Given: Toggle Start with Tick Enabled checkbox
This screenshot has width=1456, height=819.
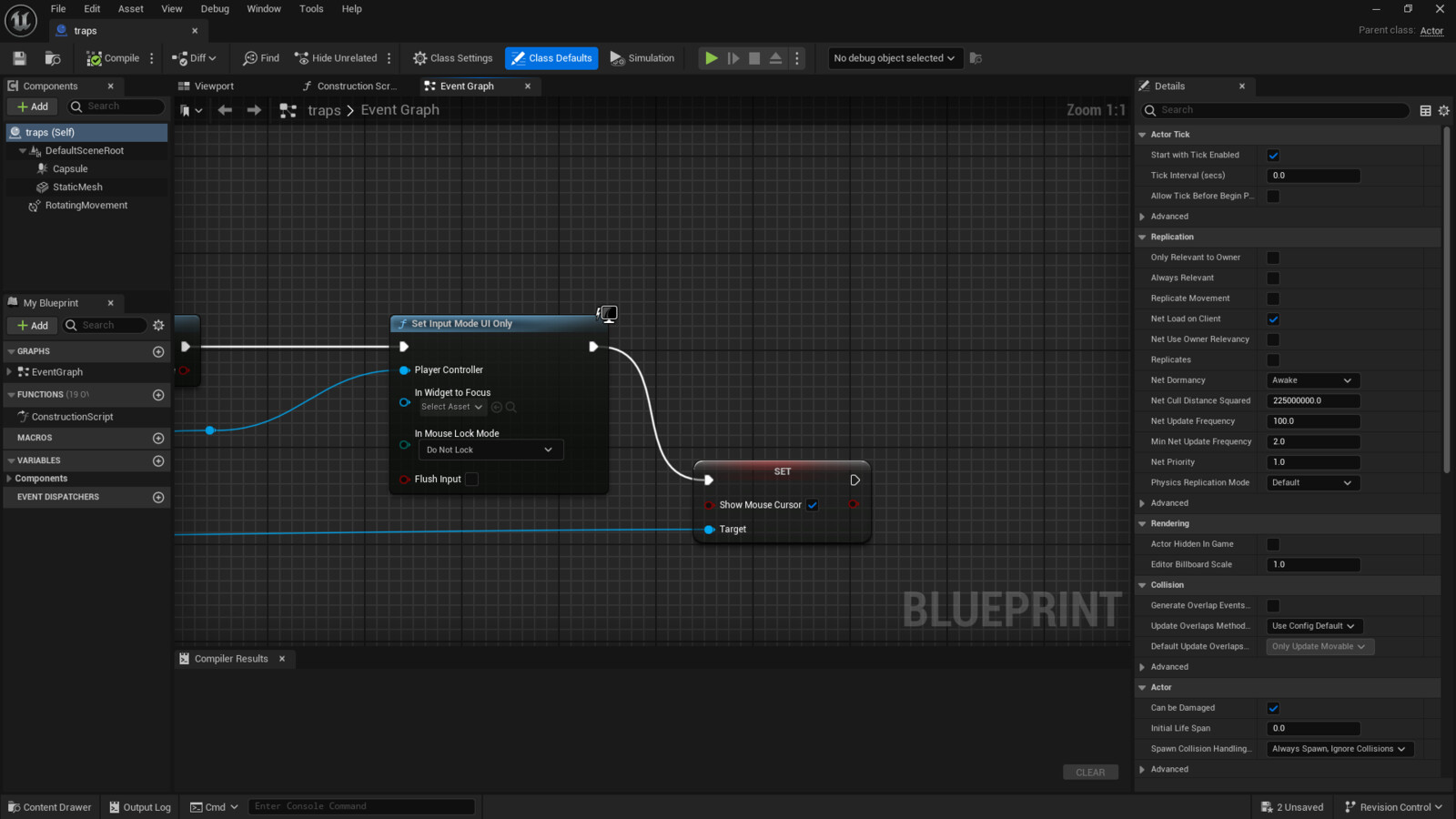Looking at the screenshot, I should (x=1273, y=156).
